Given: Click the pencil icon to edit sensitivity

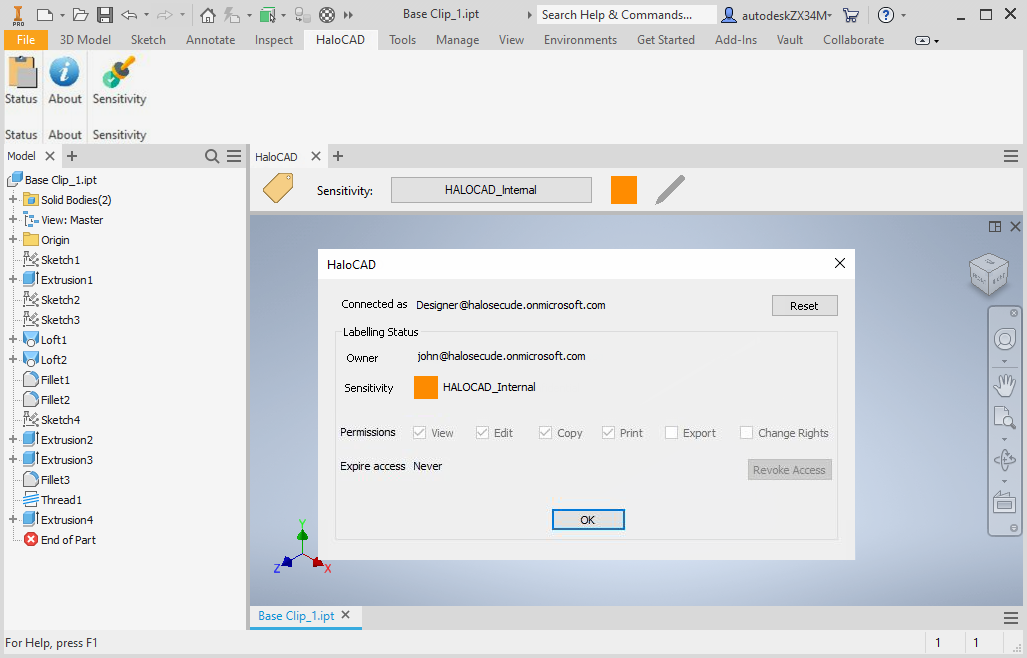Looking at the screenshot, I should (670, 188).
